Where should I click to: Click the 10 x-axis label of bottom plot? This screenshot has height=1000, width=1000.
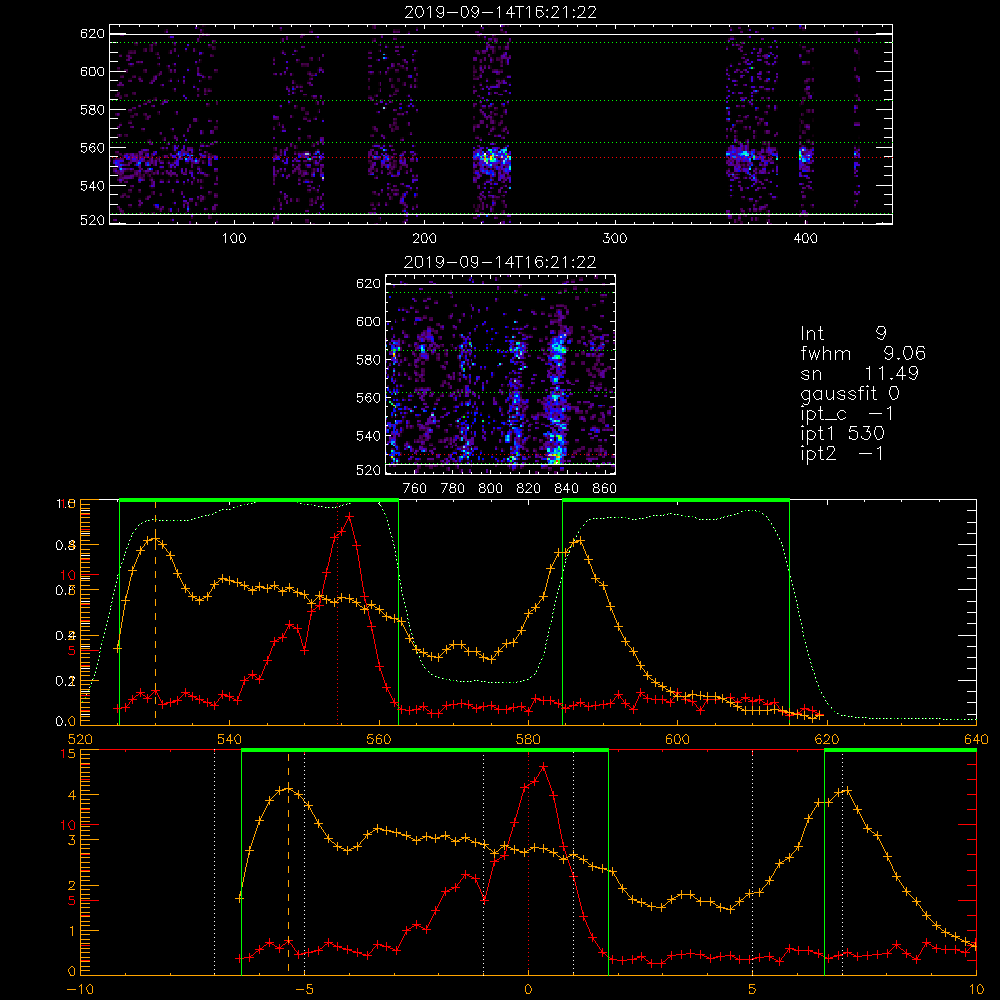976,990
